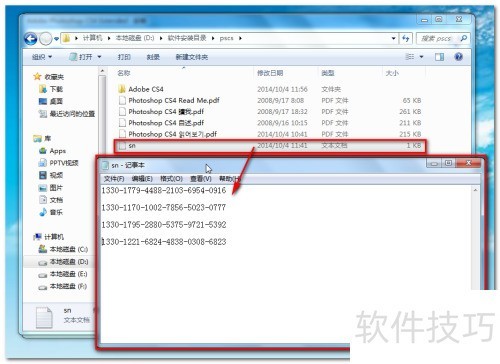Screen dimensions: 500x364
Task: Open Notepad 查看(V) menu
Action: pyautogui.click(x=201, y=179)
